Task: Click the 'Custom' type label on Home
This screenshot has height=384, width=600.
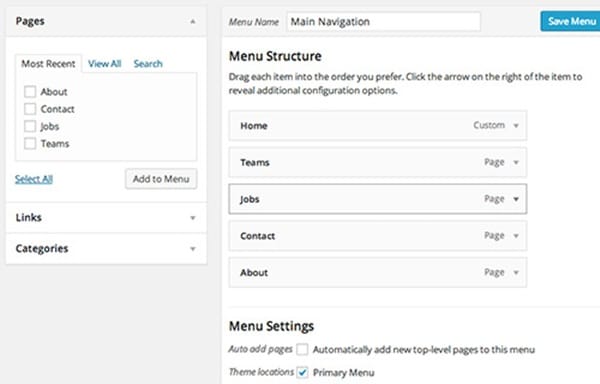Action: 489,125
